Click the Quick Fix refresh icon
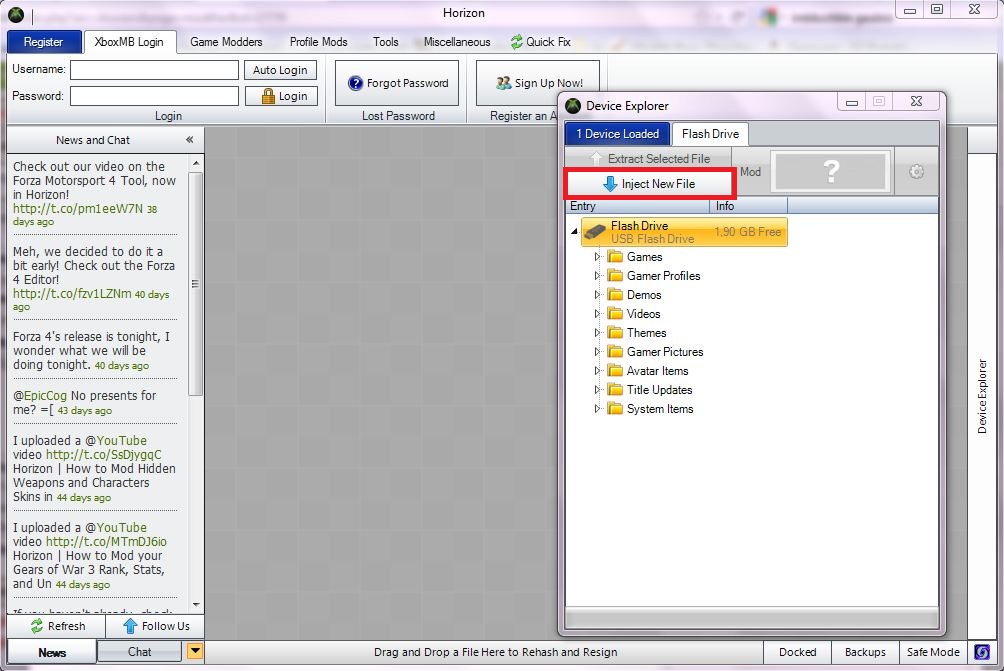1004x671 pixels. (x=516, y=42)
